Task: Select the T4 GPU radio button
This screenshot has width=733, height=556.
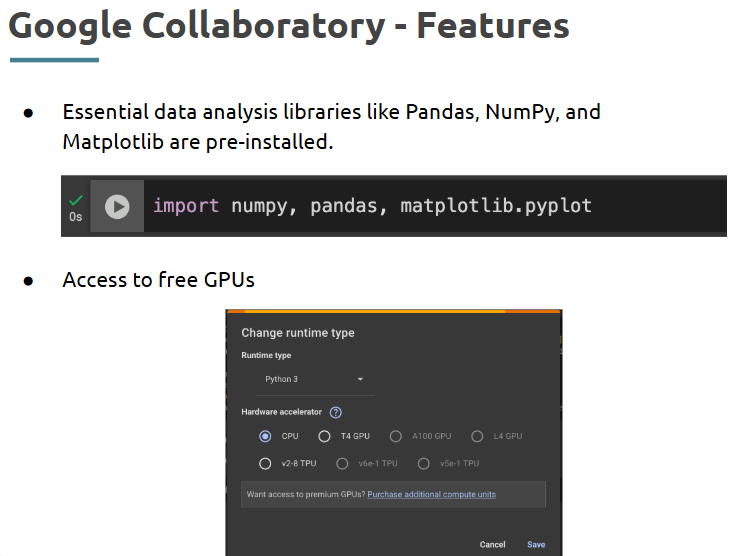Action: point(324,436)
